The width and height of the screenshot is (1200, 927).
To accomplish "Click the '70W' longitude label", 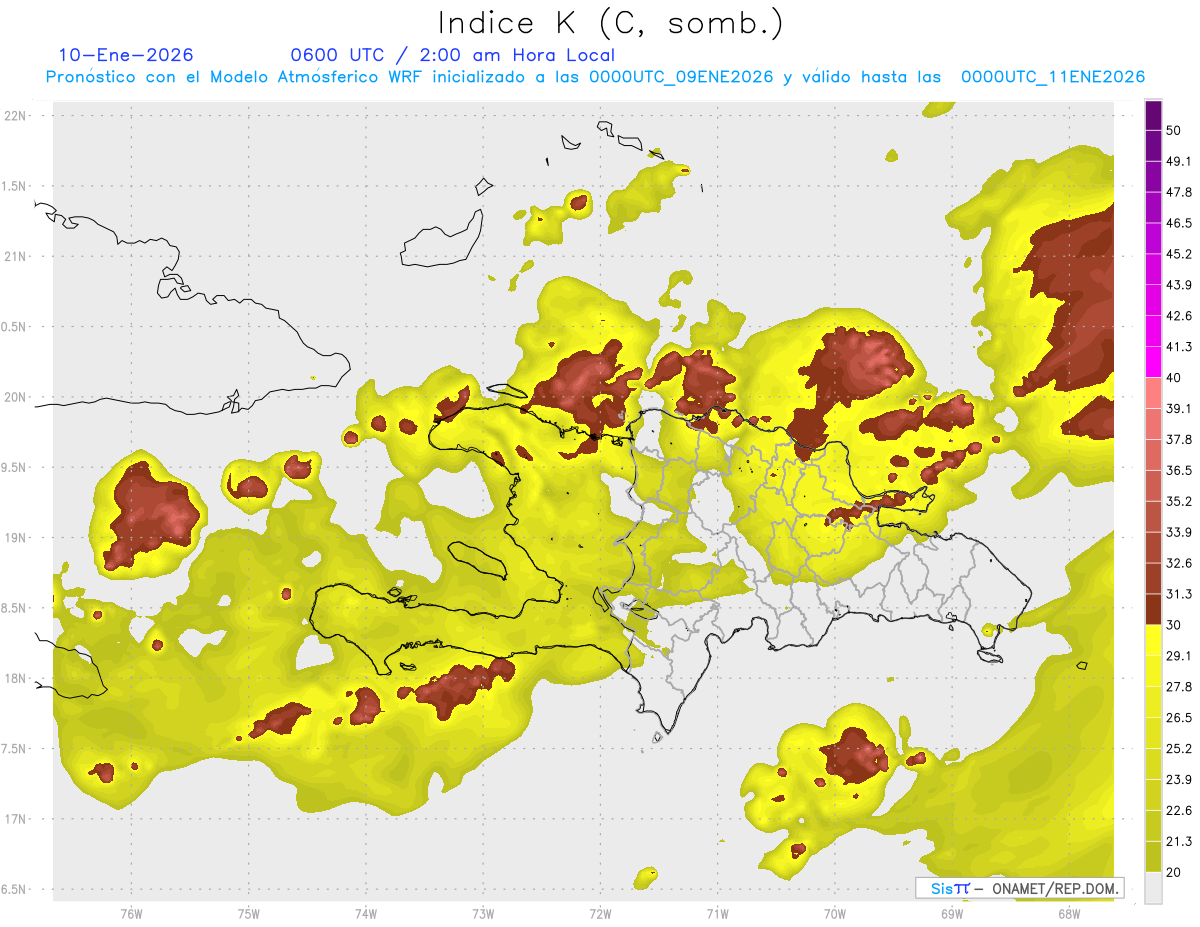I will [835, 914].
